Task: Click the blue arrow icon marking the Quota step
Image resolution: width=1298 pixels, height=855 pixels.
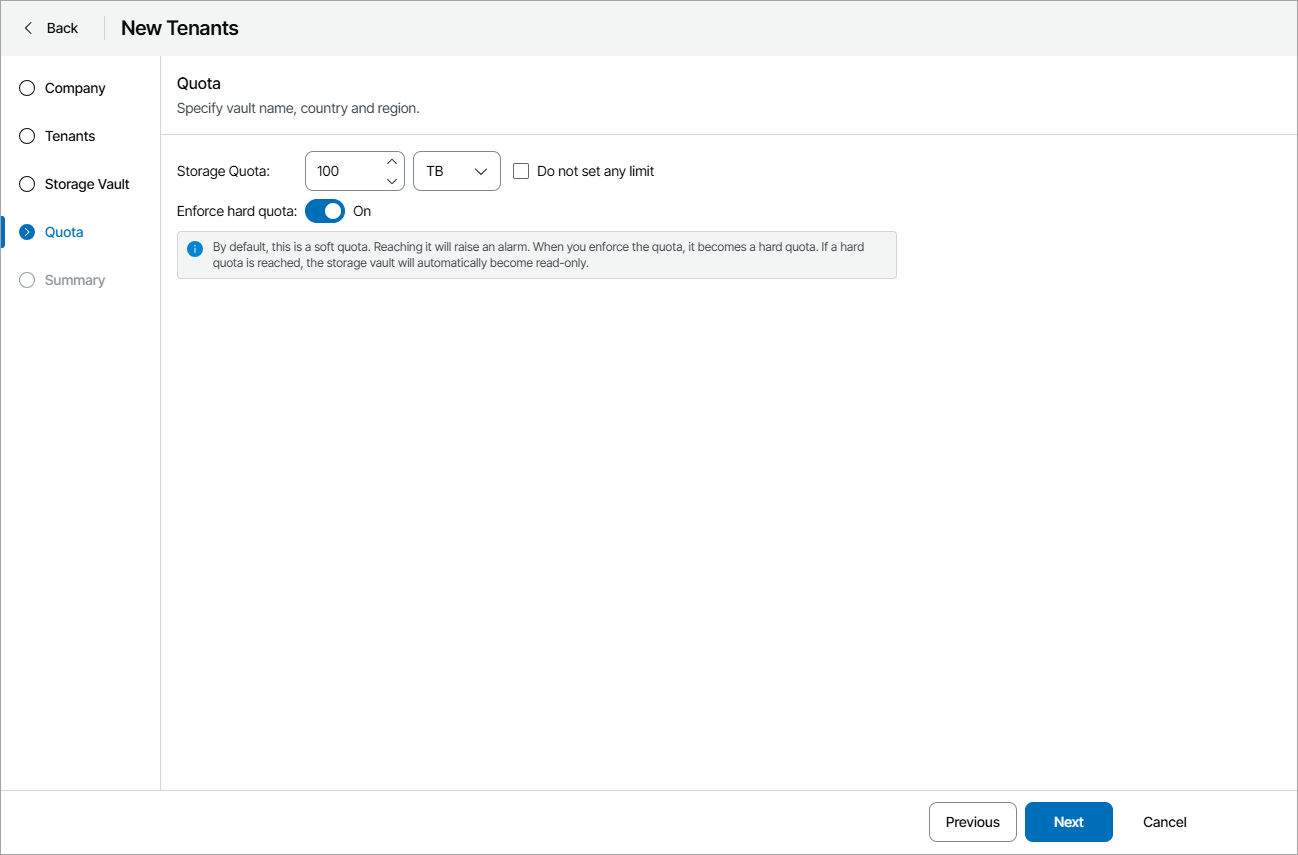Action: (x=26, y=232)
